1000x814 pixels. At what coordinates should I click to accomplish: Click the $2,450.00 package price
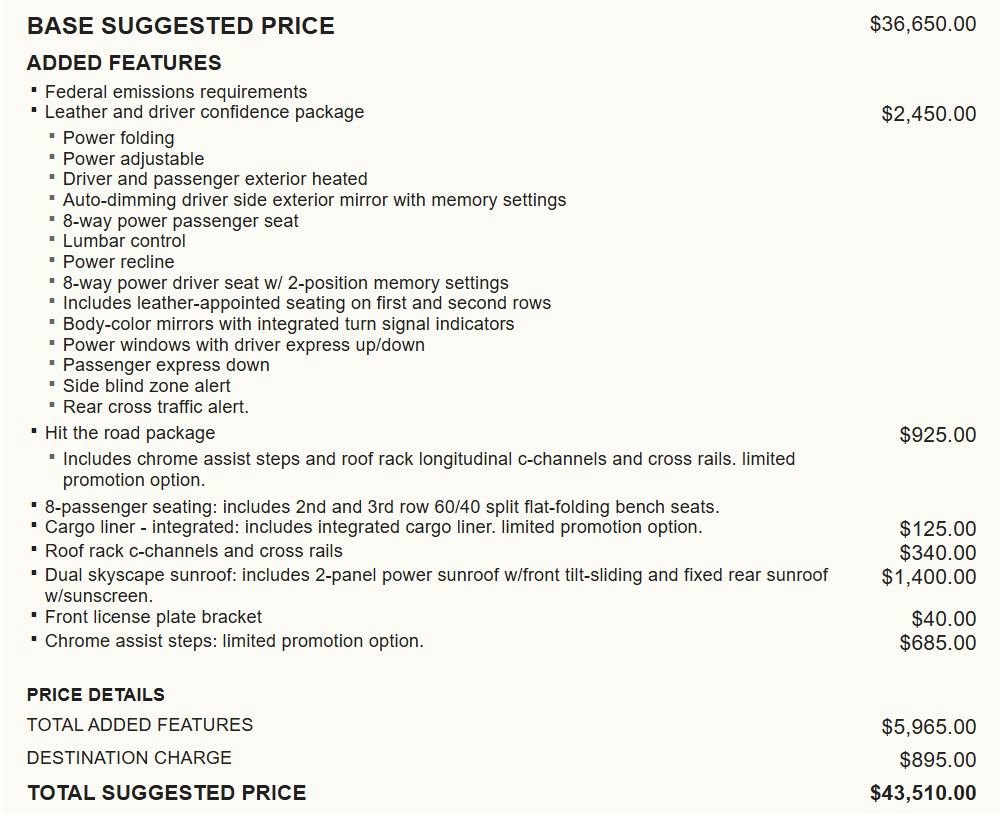coord(929,114)
